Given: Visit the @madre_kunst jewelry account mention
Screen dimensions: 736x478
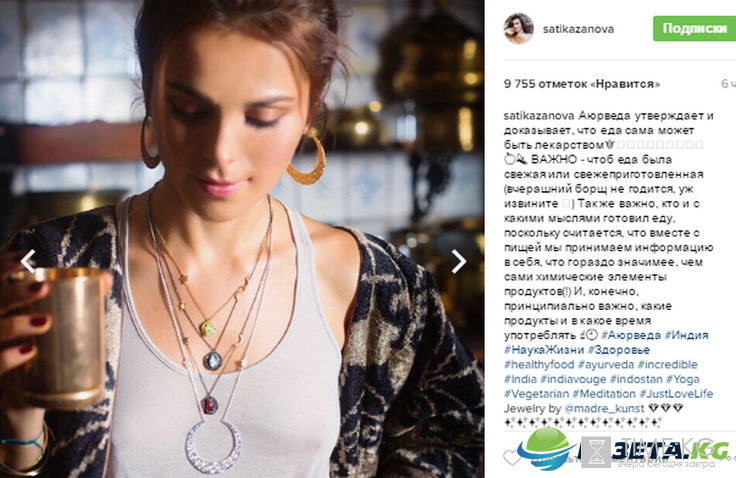Looking at the screenshot, I should click(x=604, y=409).
